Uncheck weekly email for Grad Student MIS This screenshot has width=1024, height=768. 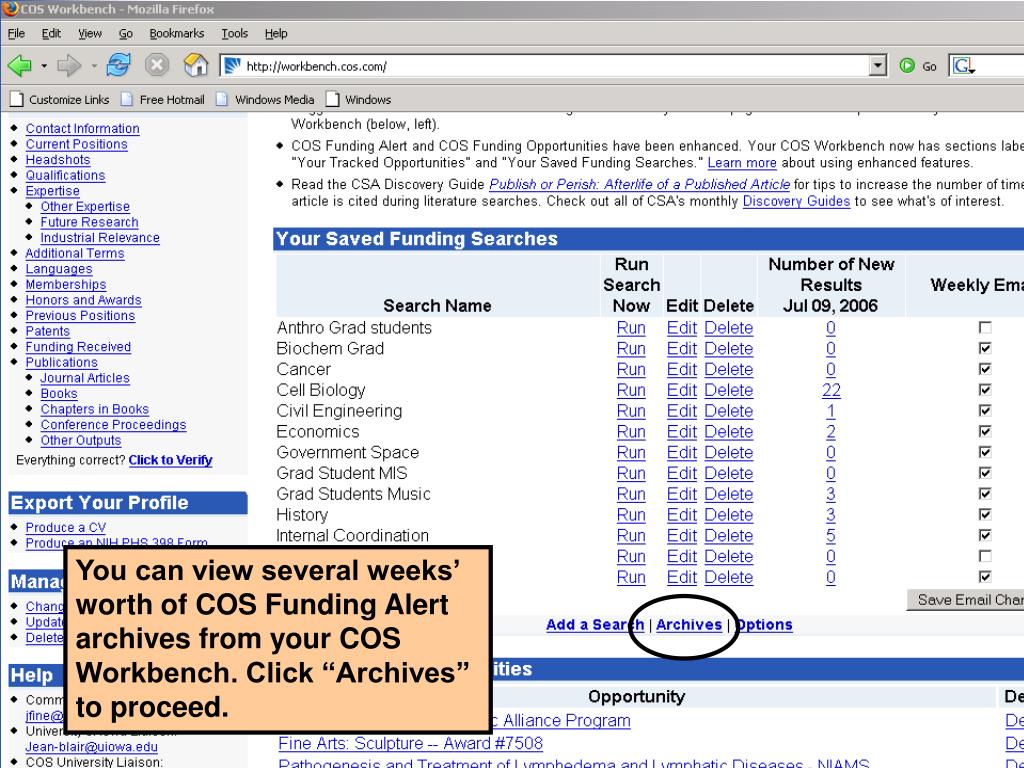tap(985, 473)
